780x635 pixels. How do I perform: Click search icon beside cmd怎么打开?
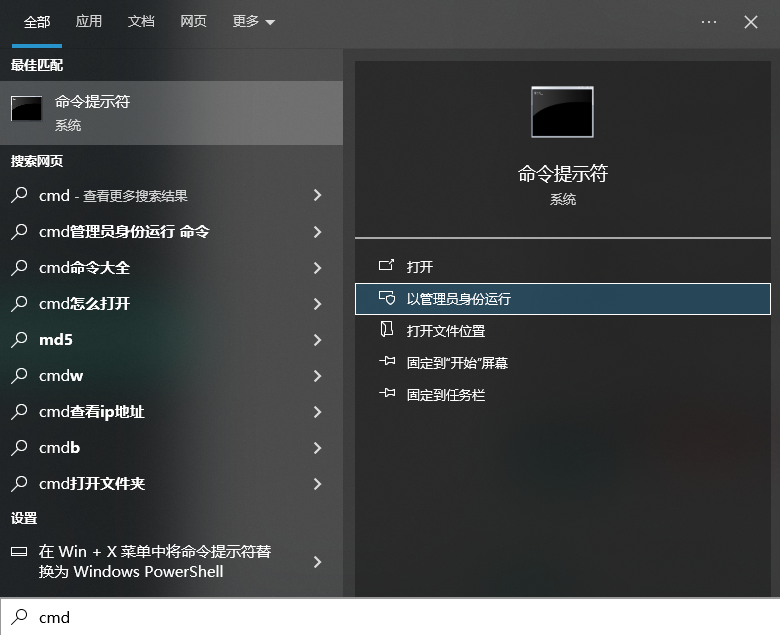pyautogui.click(x=19, y=303)
